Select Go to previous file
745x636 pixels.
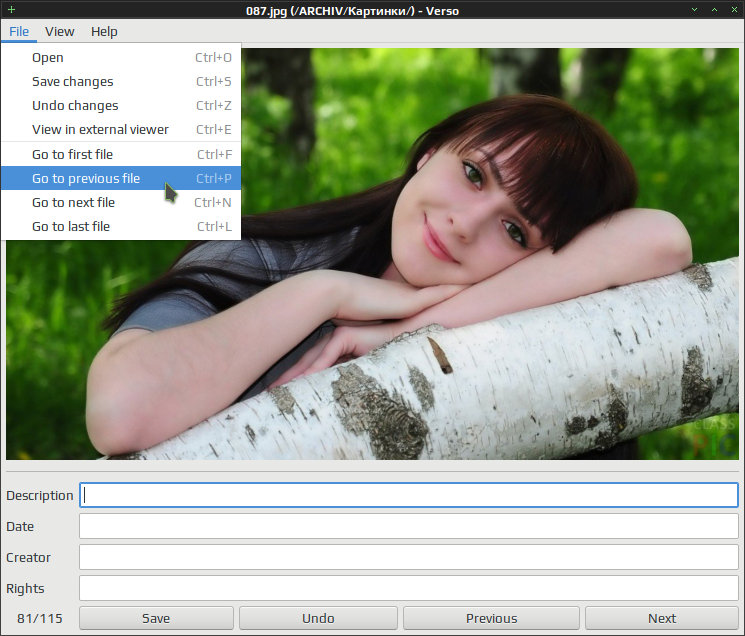pos(121,178)
